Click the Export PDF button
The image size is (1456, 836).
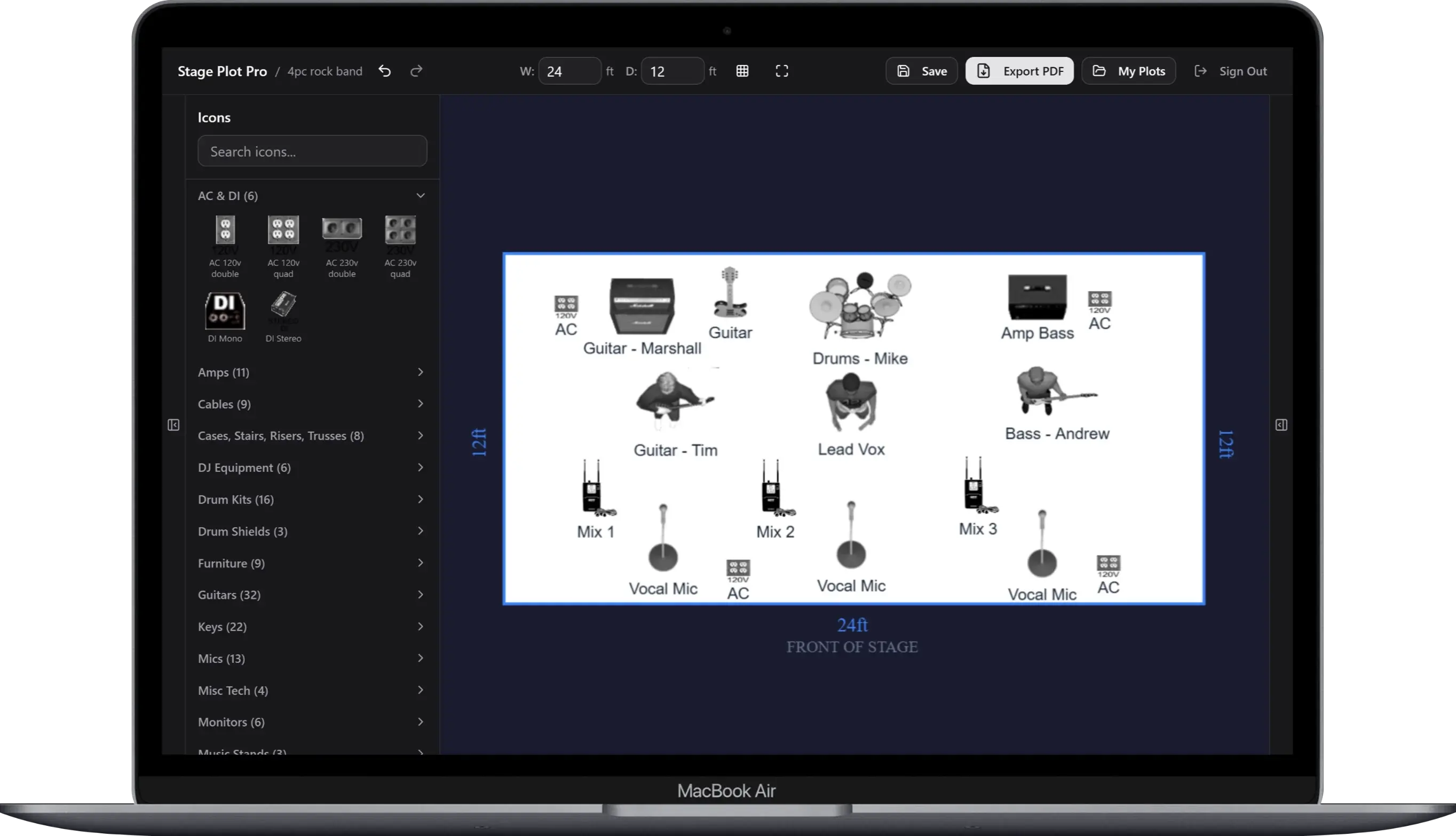point(1019,70)
